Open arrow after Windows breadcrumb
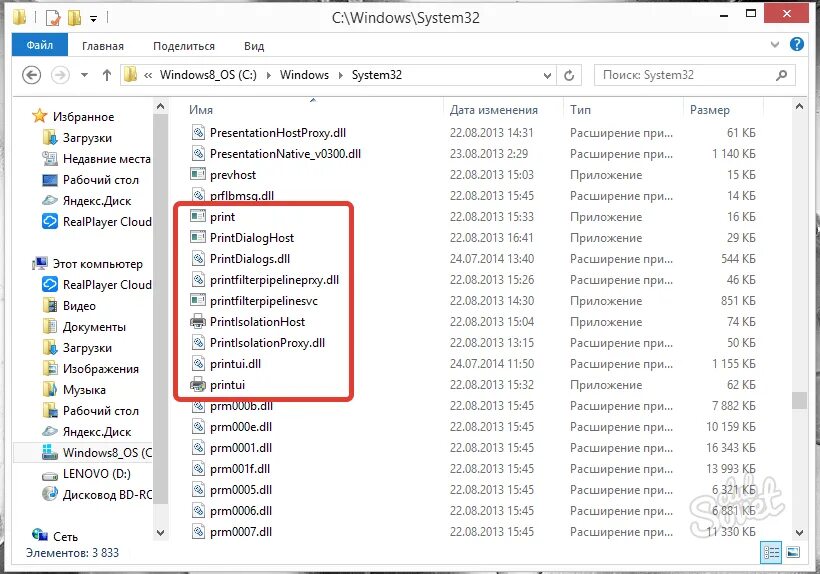This screenshot has width=820, height=574. point(340,75)
